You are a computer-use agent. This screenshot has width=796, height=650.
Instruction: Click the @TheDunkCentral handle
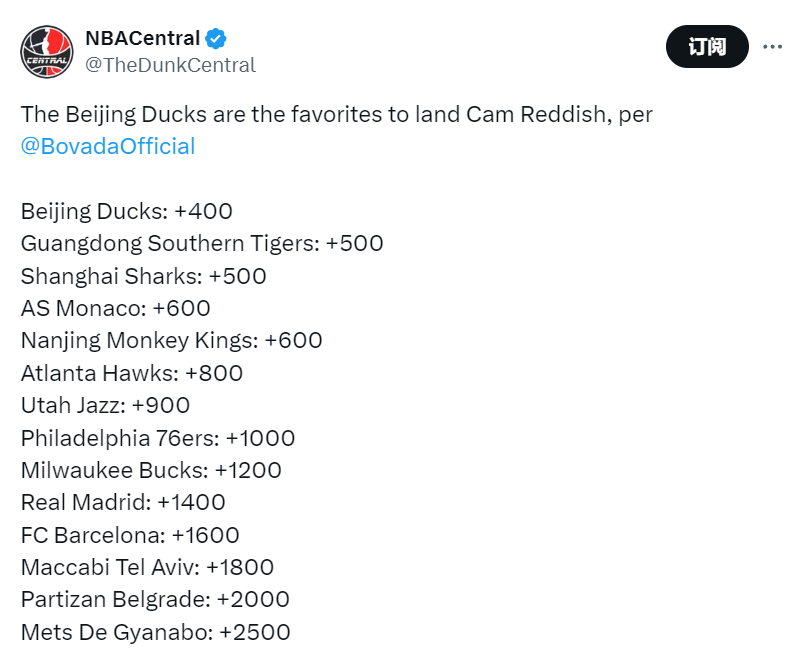(x=170, y=65)
